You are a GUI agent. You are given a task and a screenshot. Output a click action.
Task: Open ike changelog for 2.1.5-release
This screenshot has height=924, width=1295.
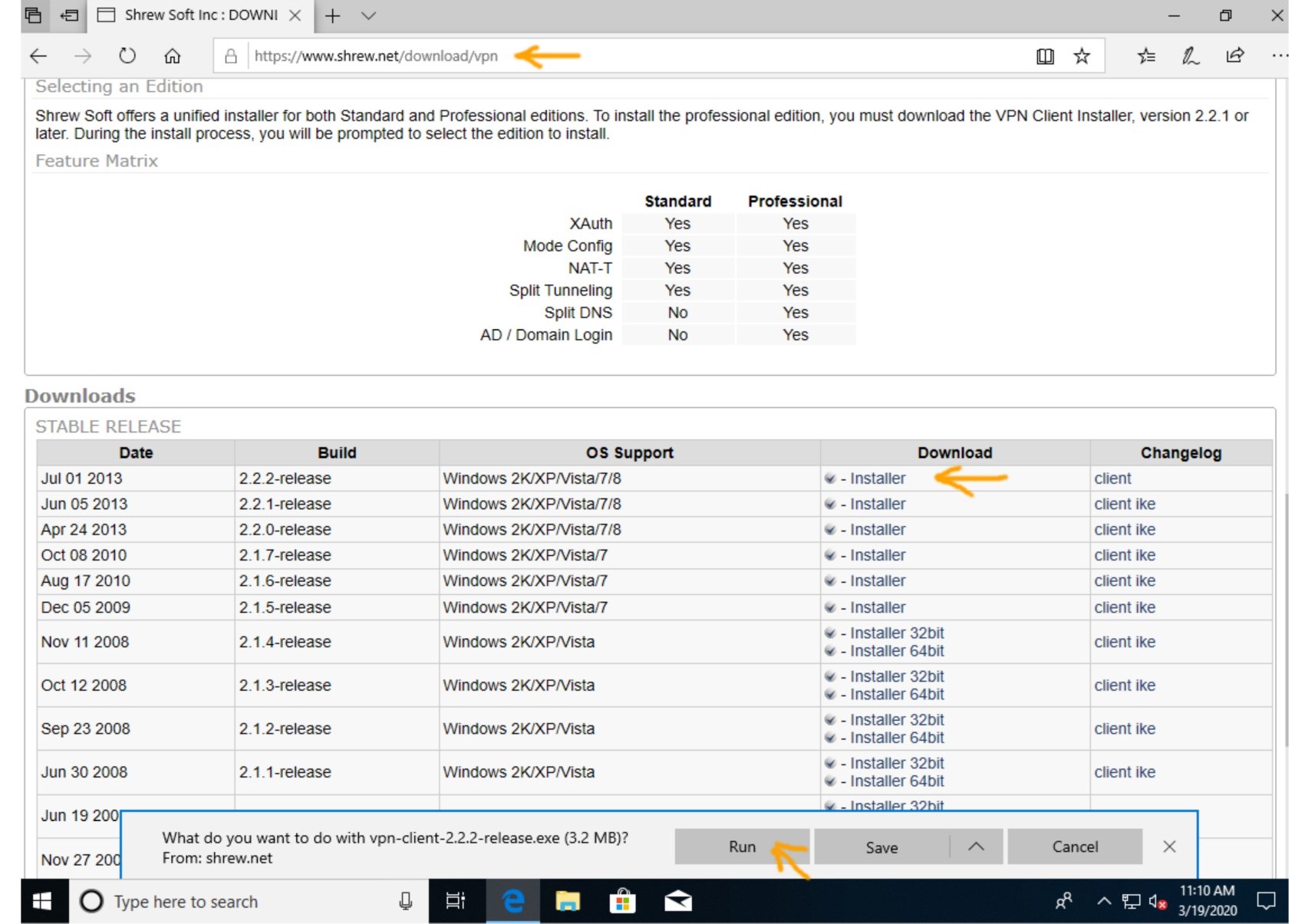point(1145,607)
